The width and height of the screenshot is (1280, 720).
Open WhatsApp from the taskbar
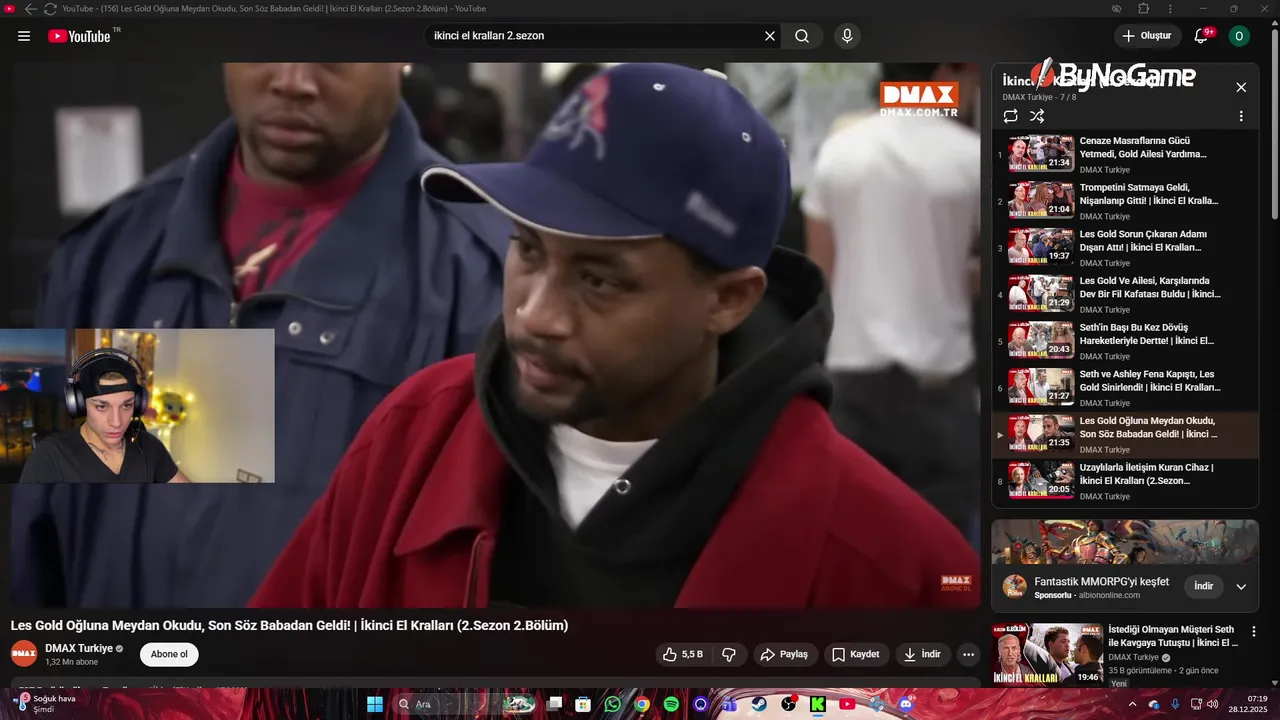[612, 704]
